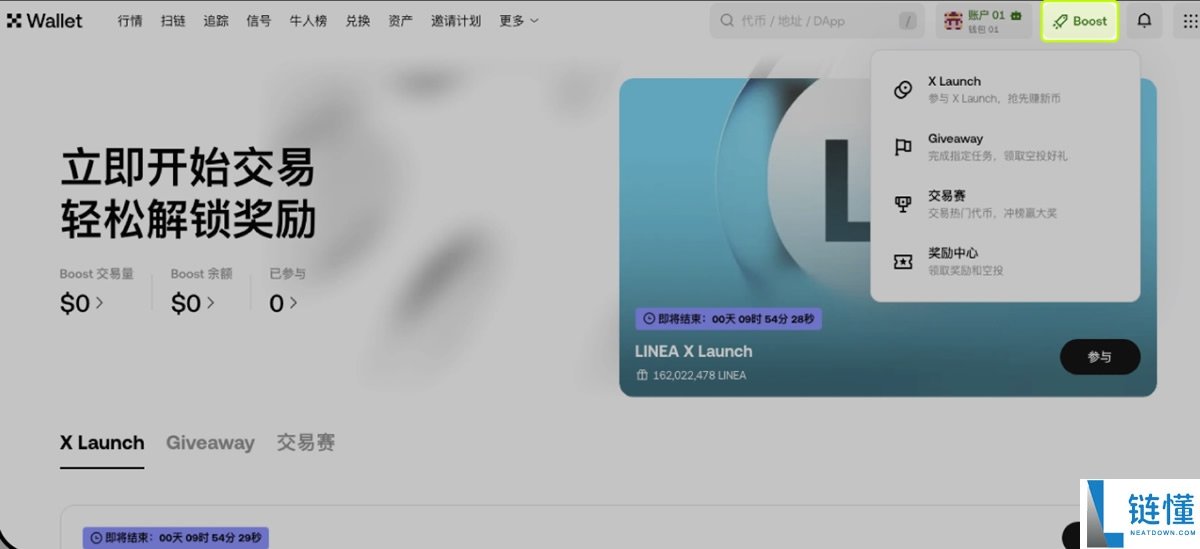This screenshot has width=1200, height=549.
Task: Open the notifications bell
Action: pos(1145,20)
